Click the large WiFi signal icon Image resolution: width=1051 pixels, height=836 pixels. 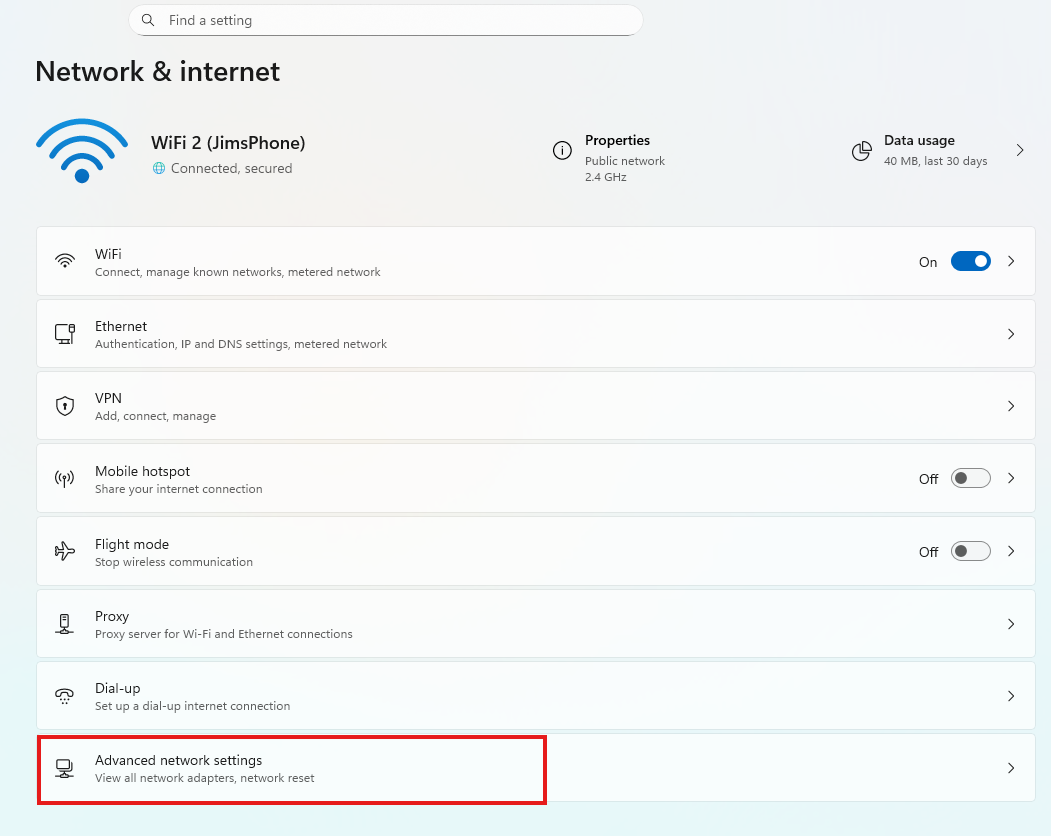coord(82,150)
